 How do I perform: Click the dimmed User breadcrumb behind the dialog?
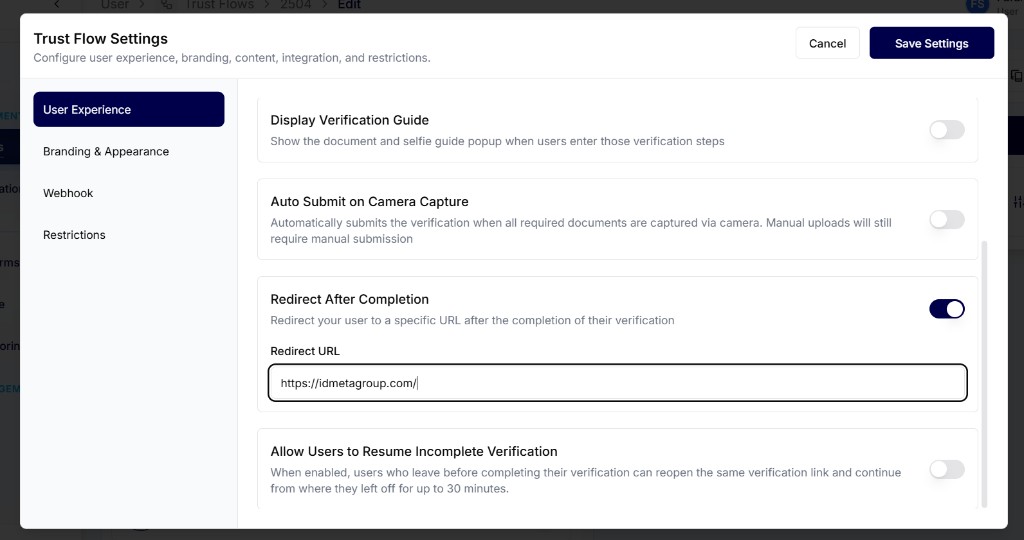115,5
